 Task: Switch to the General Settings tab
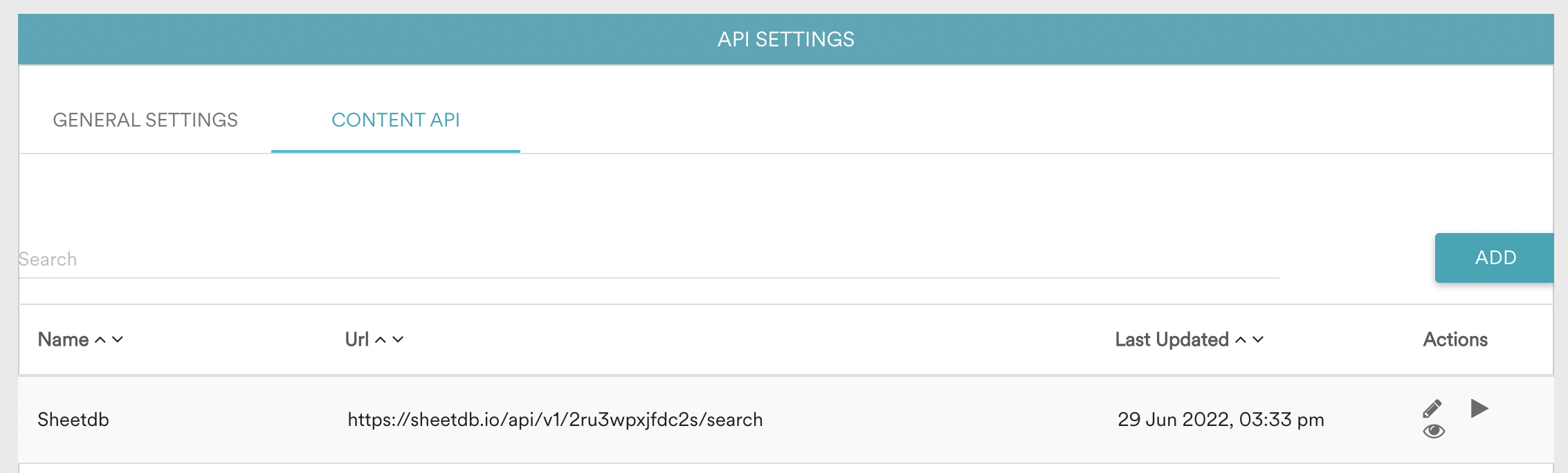(x=145, y=120)
